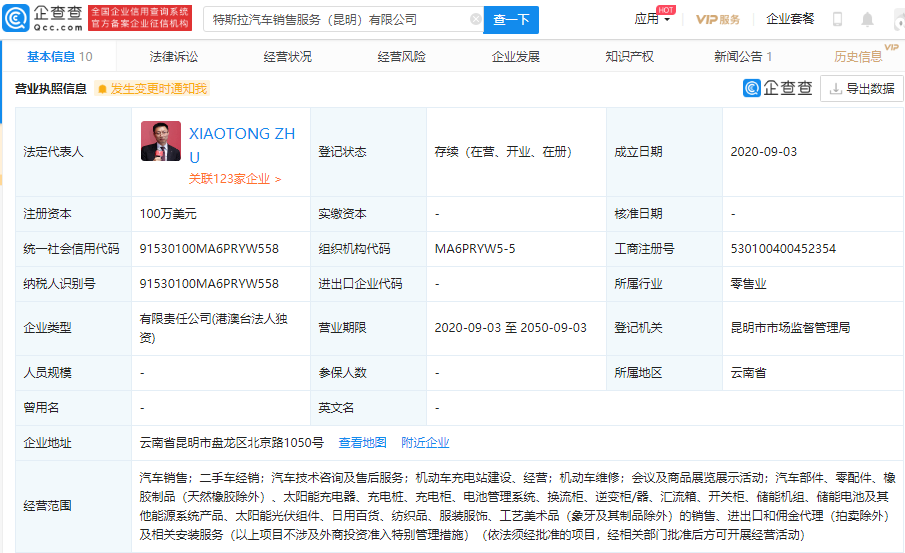The image size is (905, 553).
Task: Click 附近企业 link
Action: 425,443
